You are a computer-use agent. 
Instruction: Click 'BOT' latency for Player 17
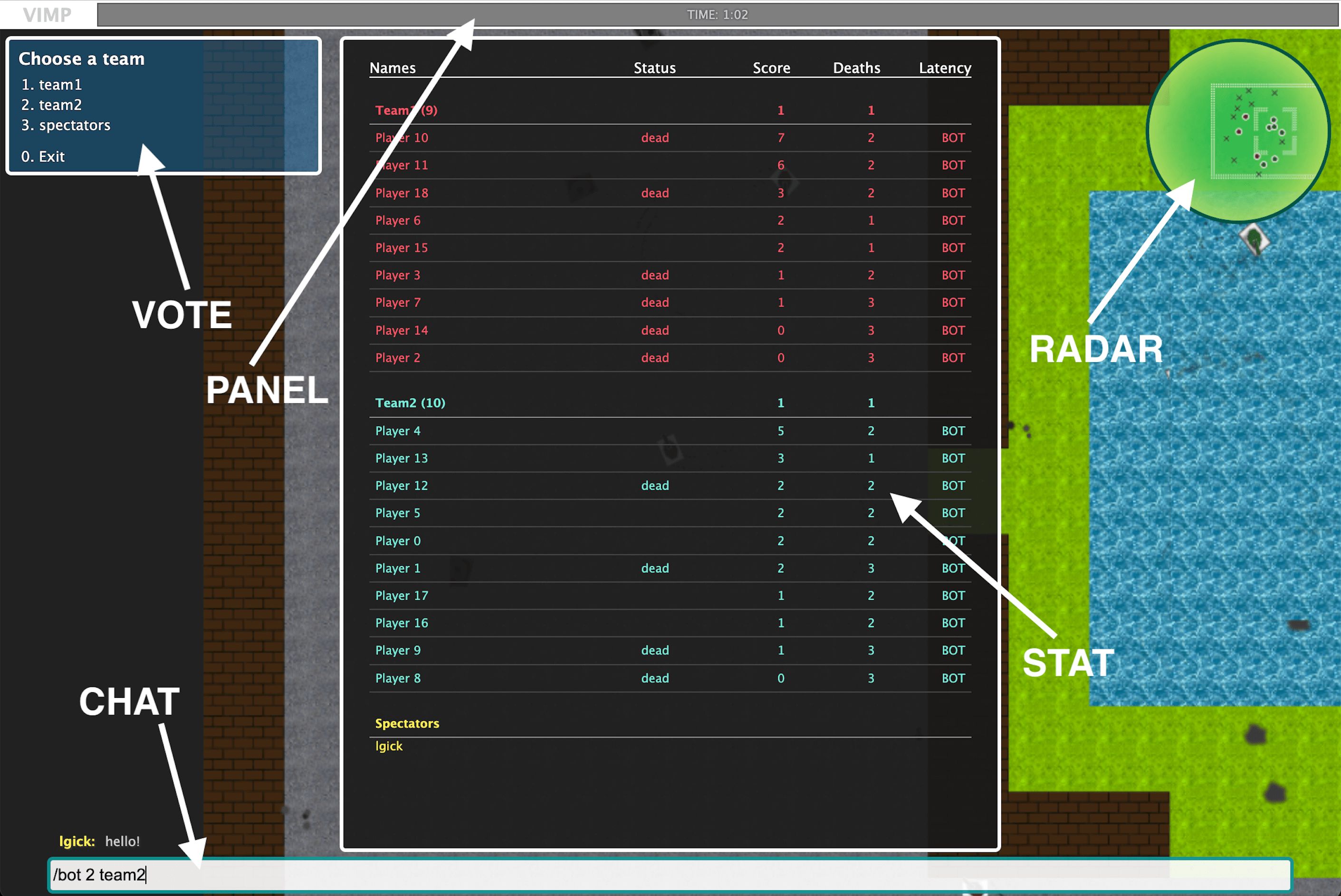pos(953,595)
